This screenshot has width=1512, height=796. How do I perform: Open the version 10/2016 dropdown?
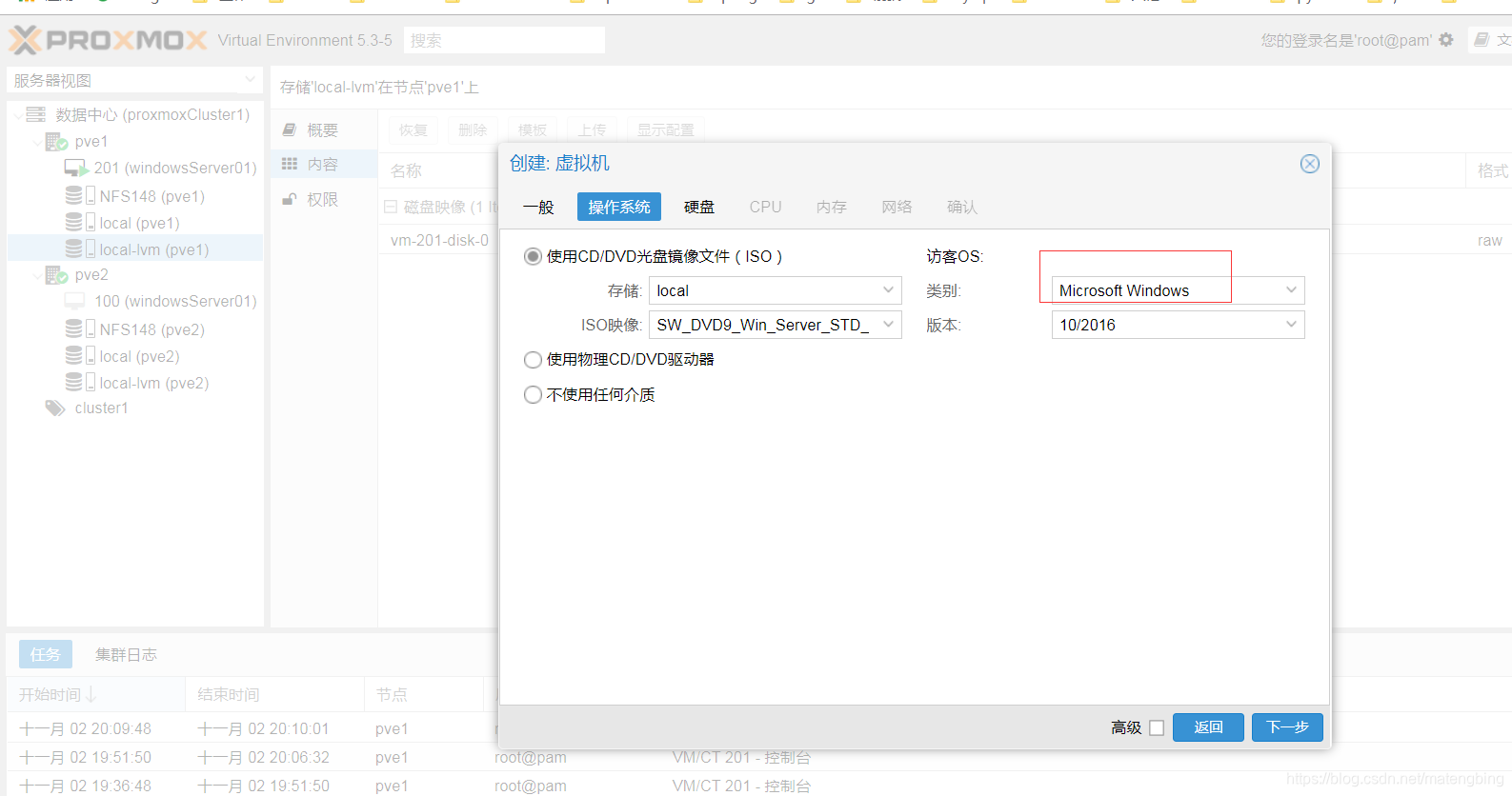click(x=1291, y=325)
